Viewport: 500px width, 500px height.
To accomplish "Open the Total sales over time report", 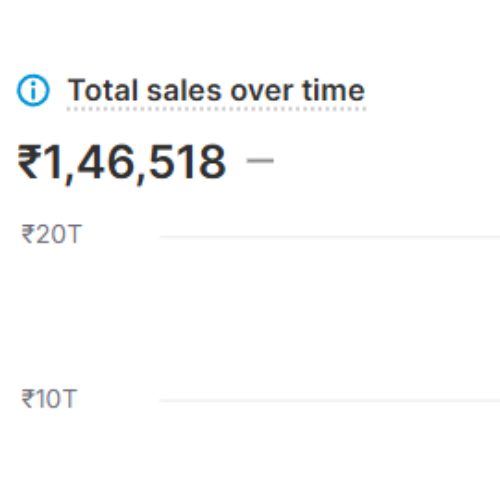I will pyautogui.click(x=216, y=91).
